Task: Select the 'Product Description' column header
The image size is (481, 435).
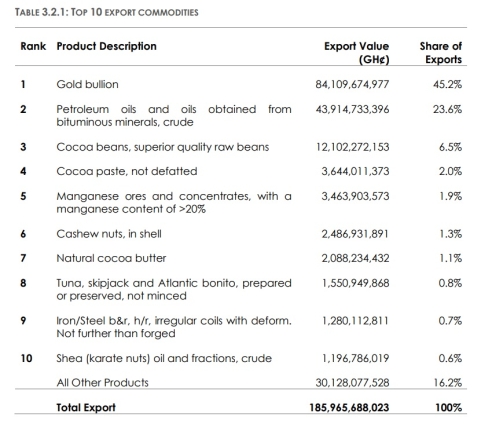Action: (x=106, y=46)
